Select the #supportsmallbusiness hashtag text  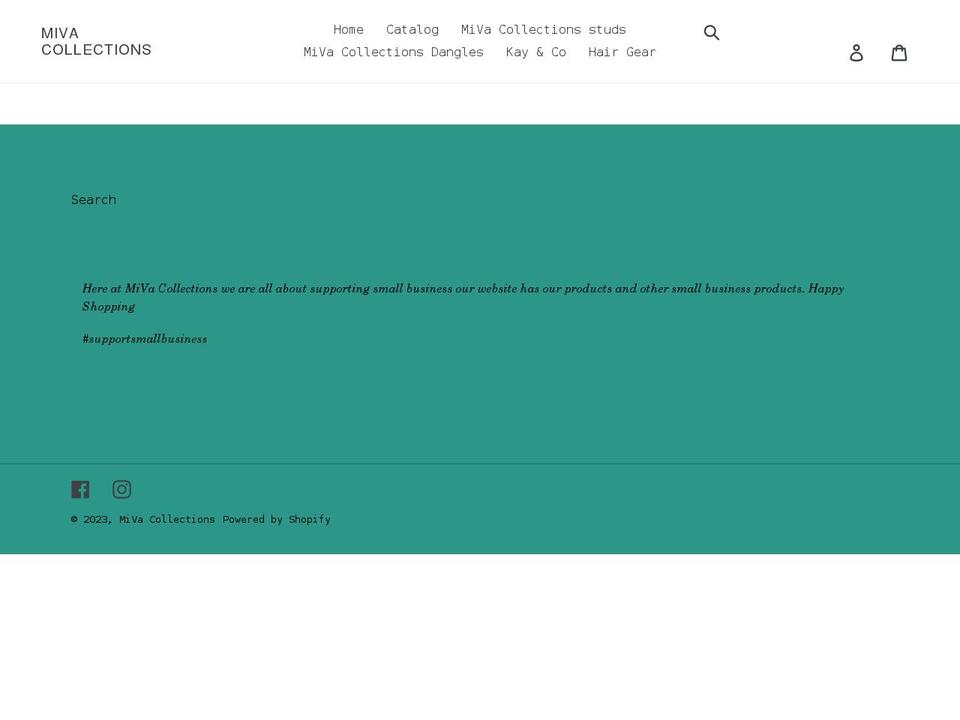click(x=144, y=338)
